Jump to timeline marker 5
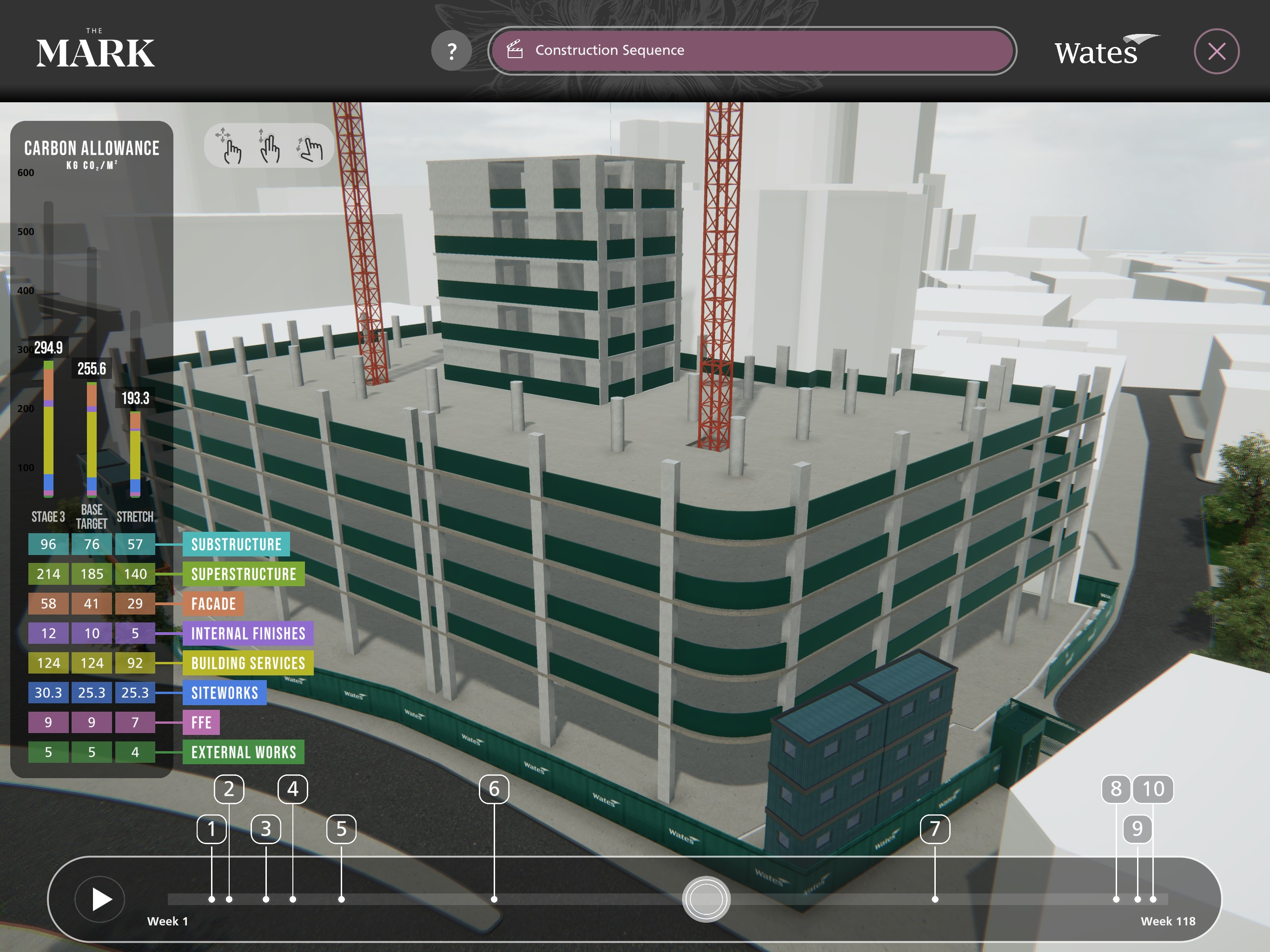Image resolution: width=1270 pixels, height=952 pixels. (341, 828)
